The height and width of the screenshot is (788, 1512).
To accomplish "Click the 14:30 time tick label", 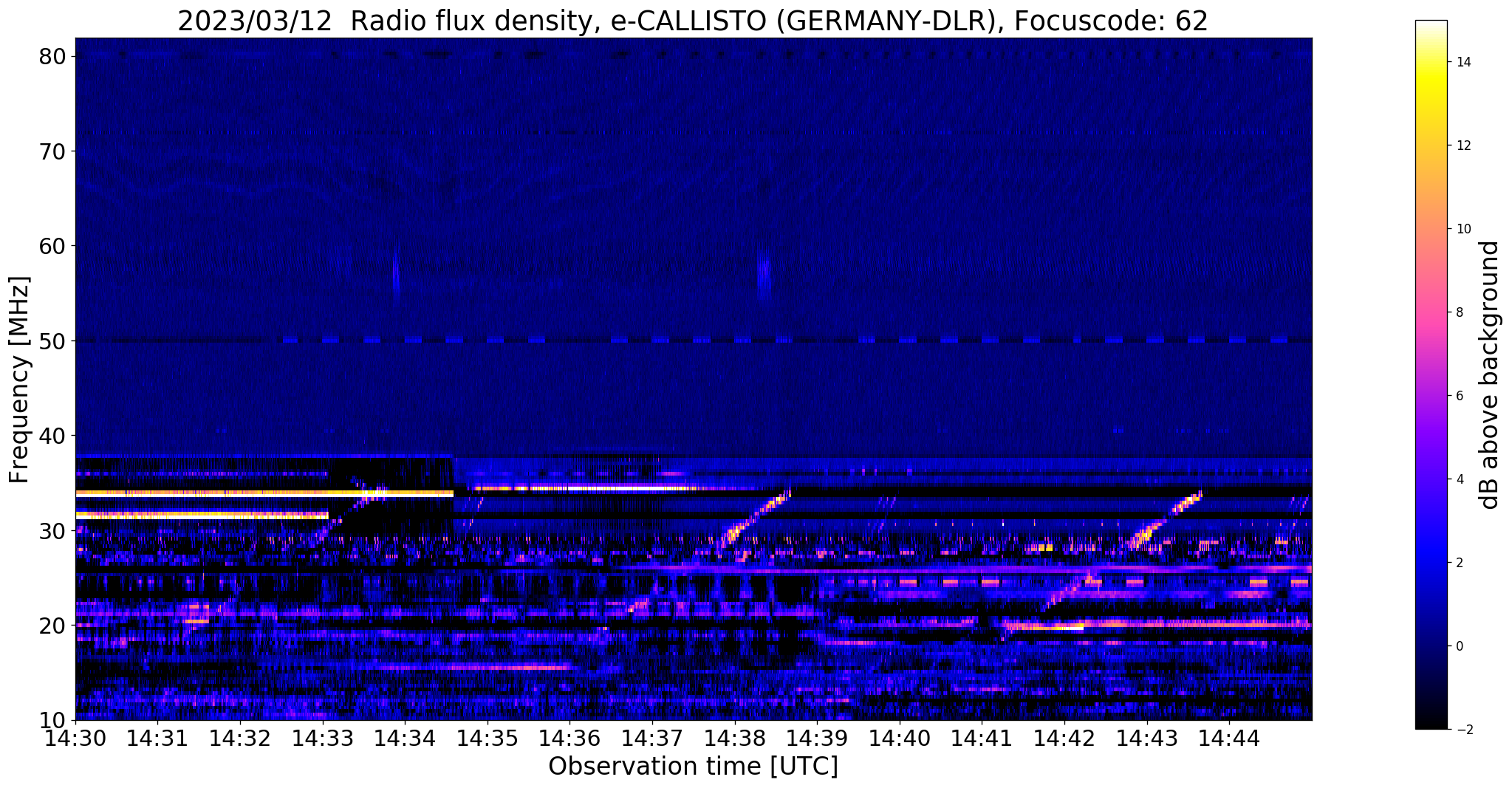I will [x=75, y=737].
